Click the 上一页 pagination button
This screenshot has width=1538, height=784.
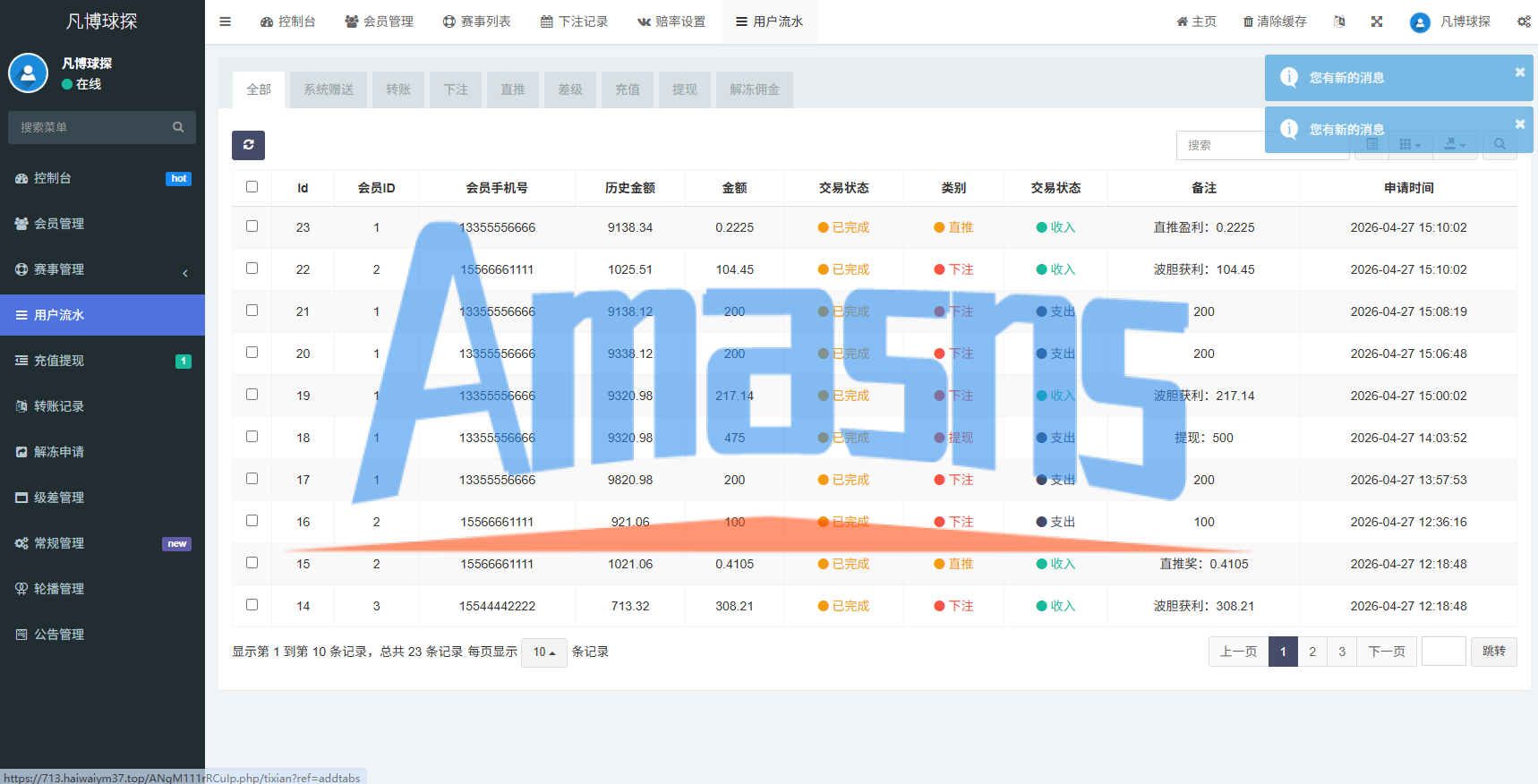pos(1239,652)
